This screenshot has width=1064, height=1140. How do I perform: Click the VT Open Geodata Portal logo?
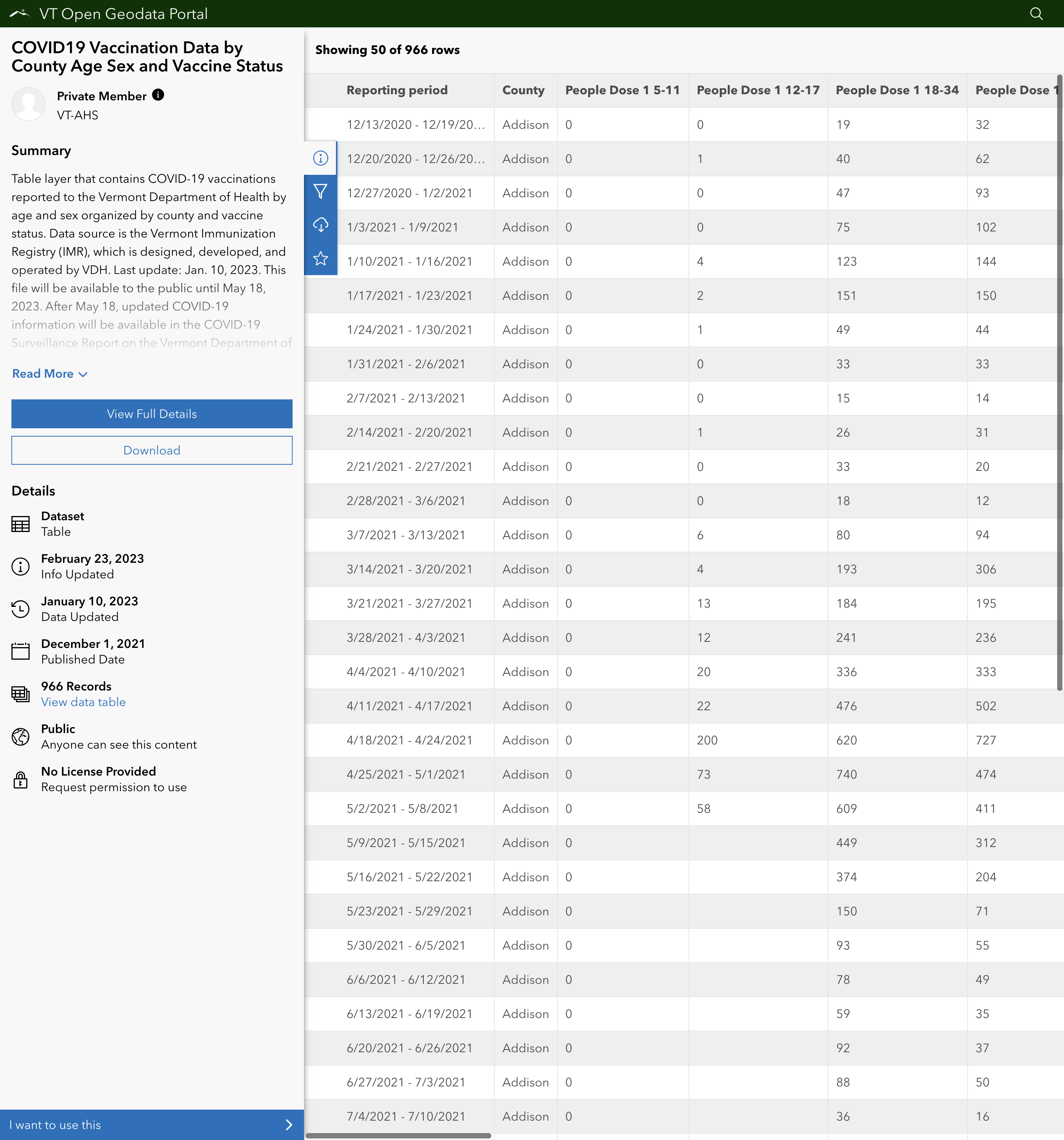tap(19, 14)
